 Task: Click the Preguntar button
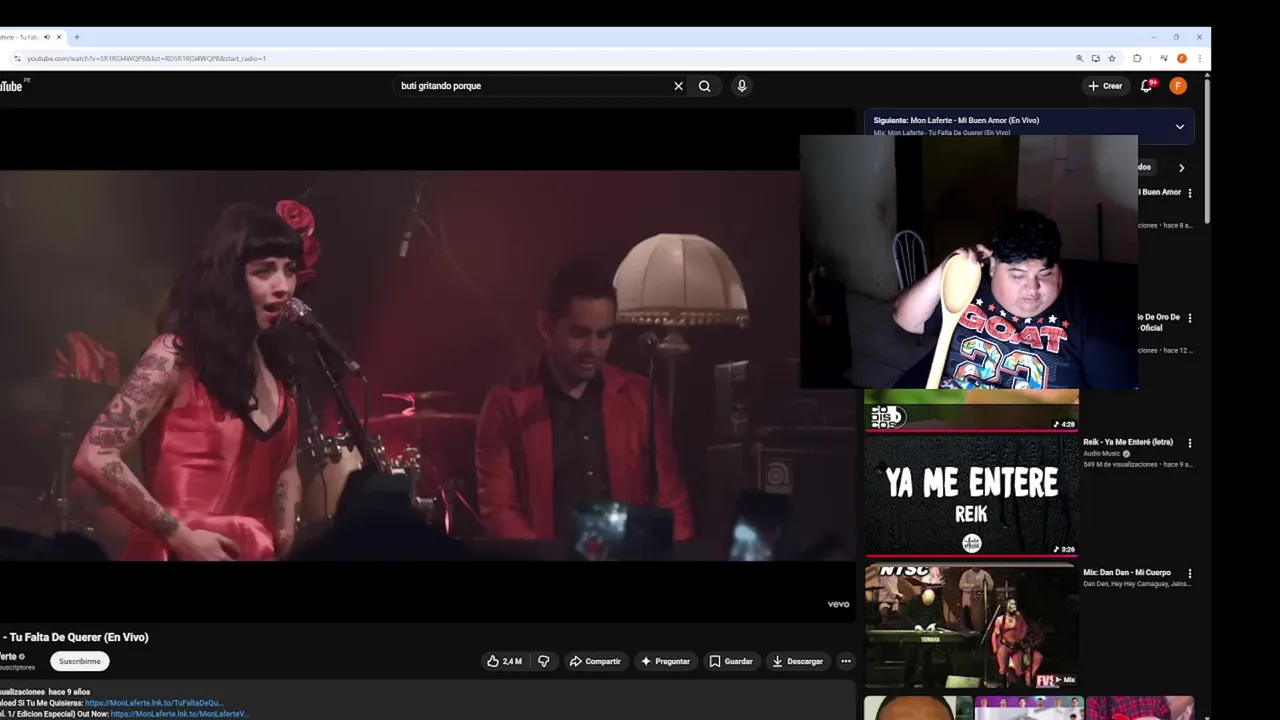[665, 661]
